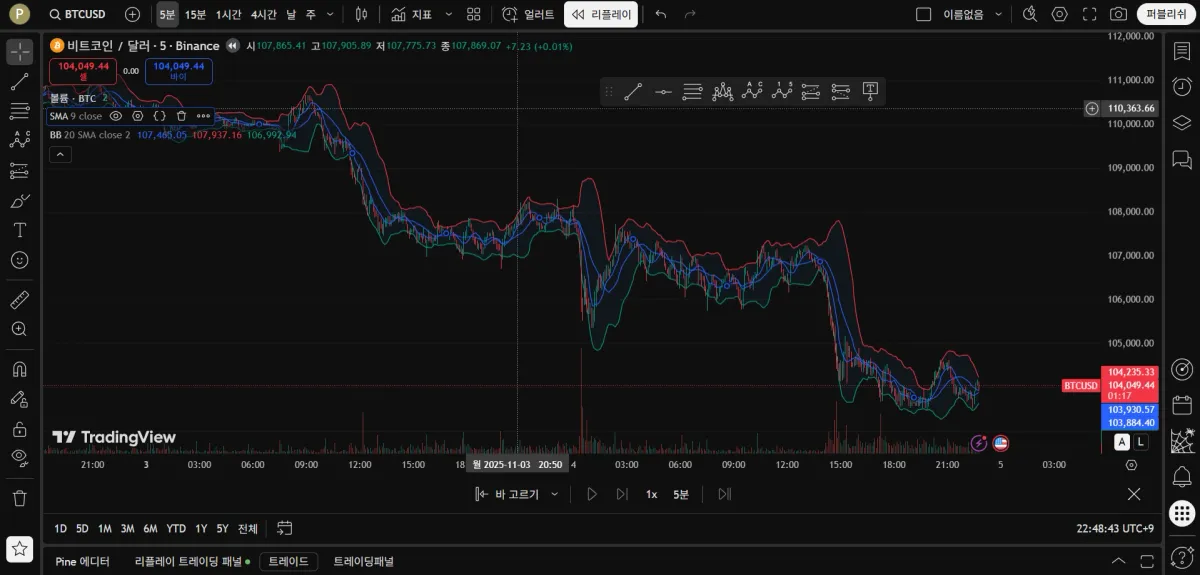Click the trash Remove objects icon

pos(19,497)
